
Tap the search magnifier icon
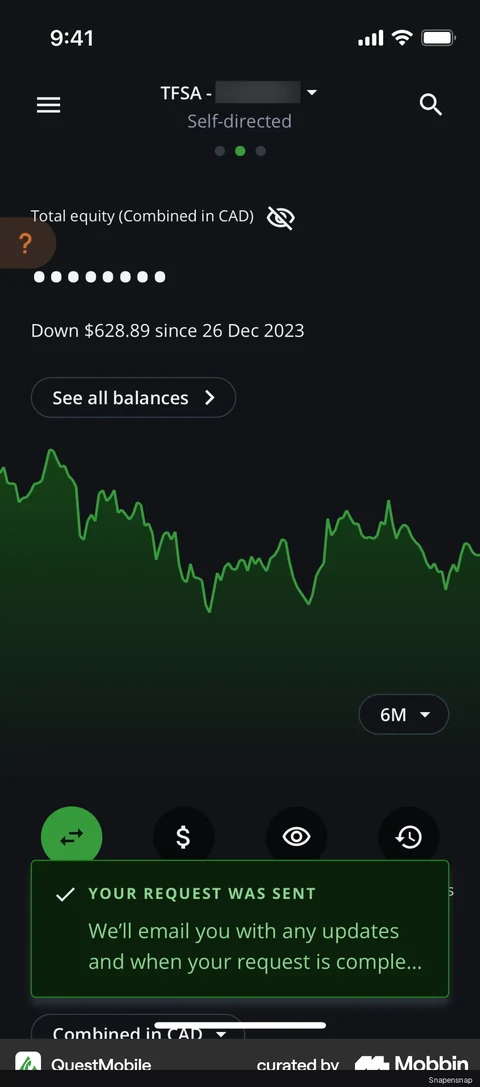coord(431,105)
